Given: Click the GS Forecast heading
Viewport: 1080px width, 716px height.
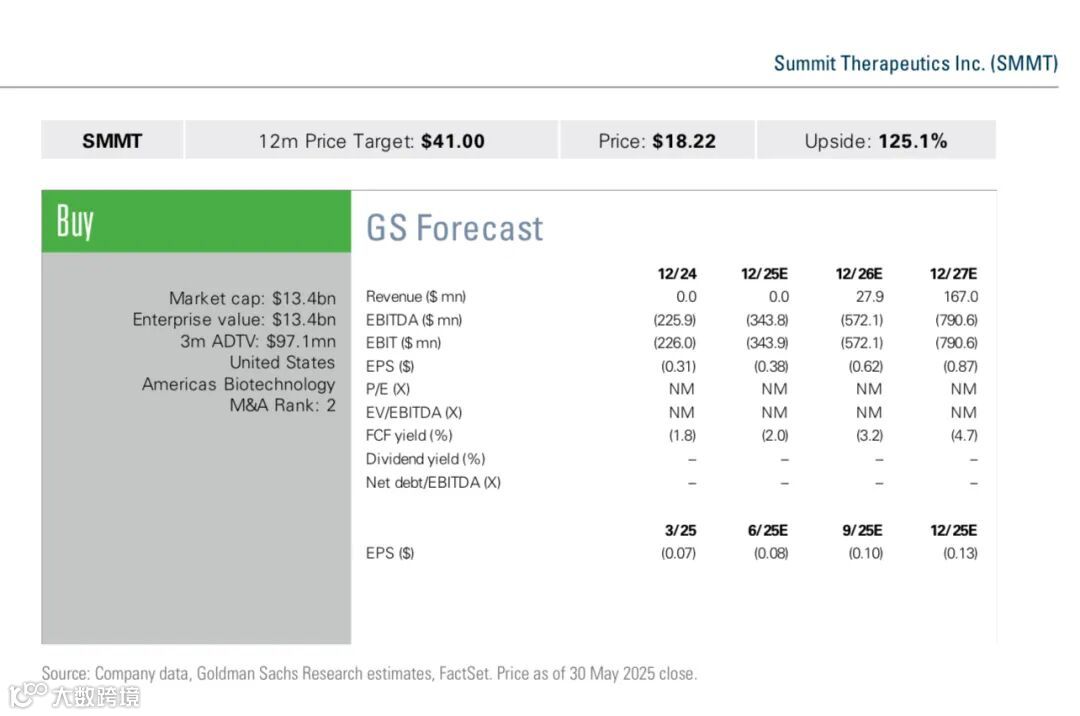Looking at the screenshot, I should coord(455,228).
